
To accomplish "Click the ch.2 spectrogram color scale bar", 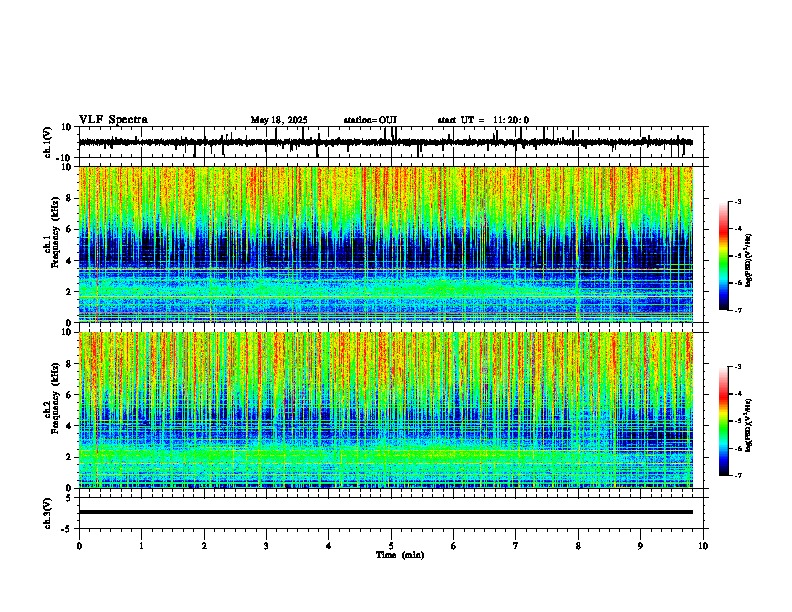I will pyautogui.click(x=723, y=421).
